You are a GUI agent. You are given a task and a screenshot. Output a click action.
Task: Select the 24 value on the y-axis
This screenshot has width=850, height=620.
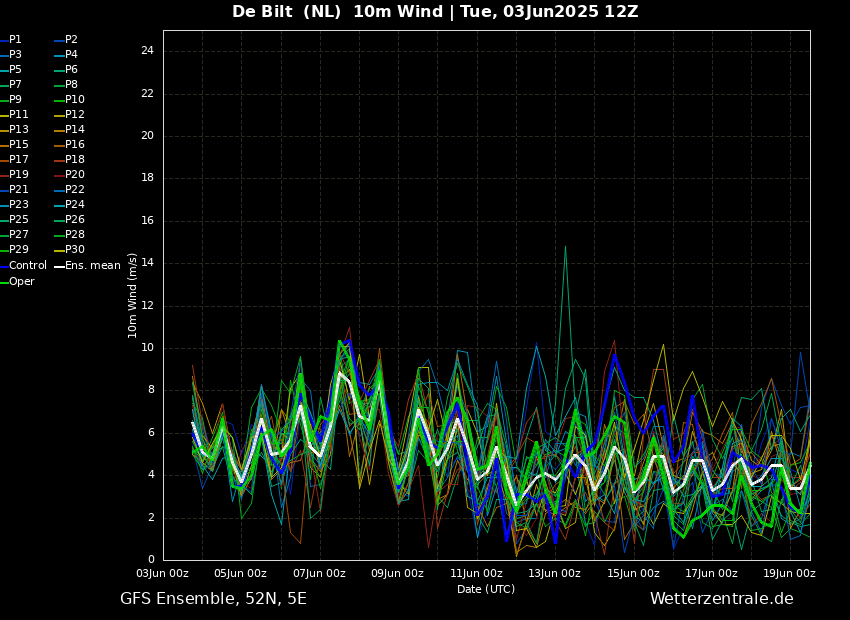[x=147, y=51]
